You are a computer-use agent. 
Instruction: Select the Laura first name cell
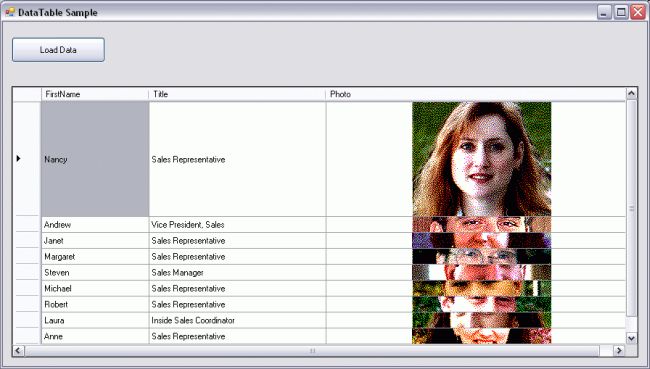95,320
